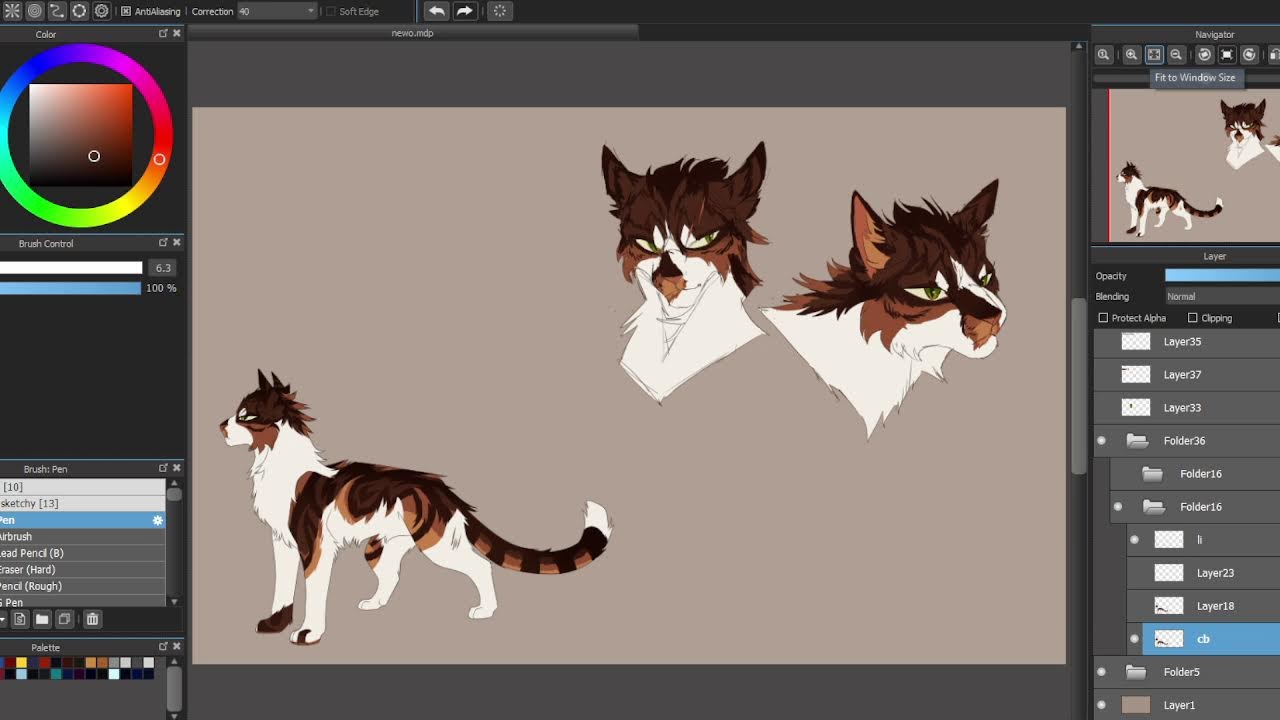This screenshot has height=720, width=1280.
Task: Switch to newo.mdp document tab
Action: click(x=412, y=33)
